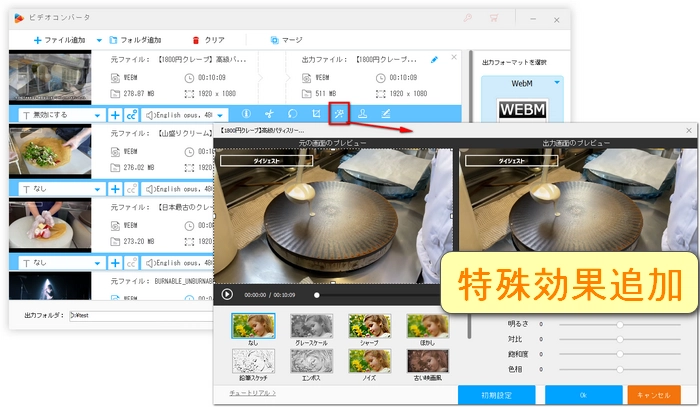Image resolution: width=700 pixels, height=407 pixels.
Task: Confirm effects with the Ok button
Action: point(583,395)
